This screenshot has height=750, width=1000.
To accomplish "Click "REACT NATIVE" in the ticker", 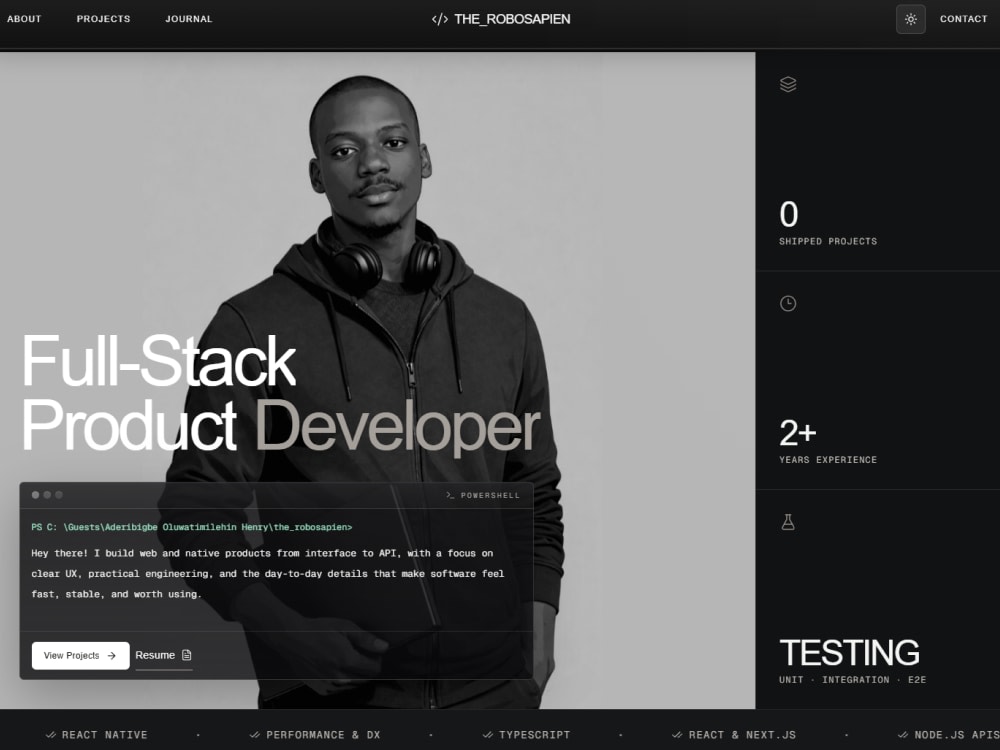I will coord(105,735).
